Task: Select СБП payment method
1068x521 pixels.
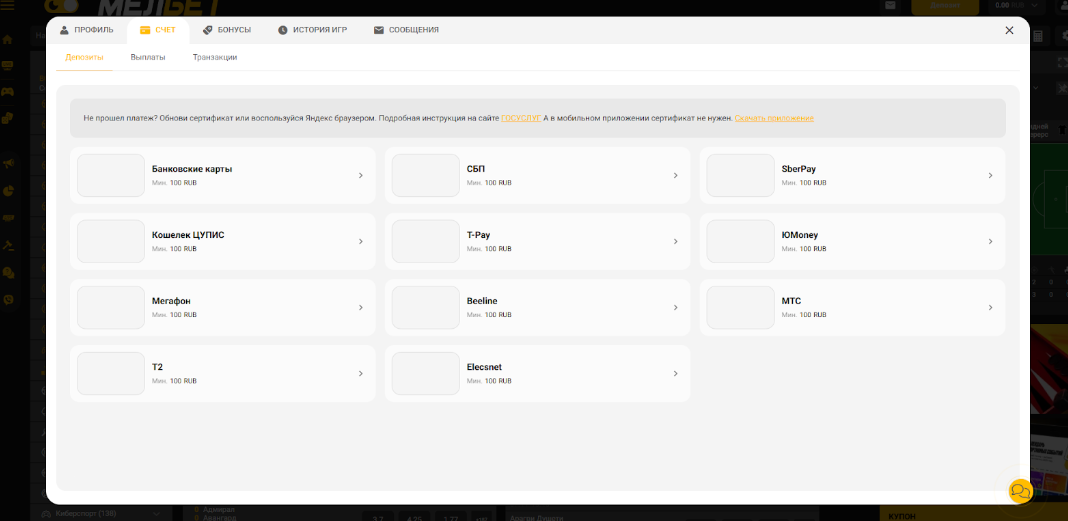Action: click(x=537, y=176)
